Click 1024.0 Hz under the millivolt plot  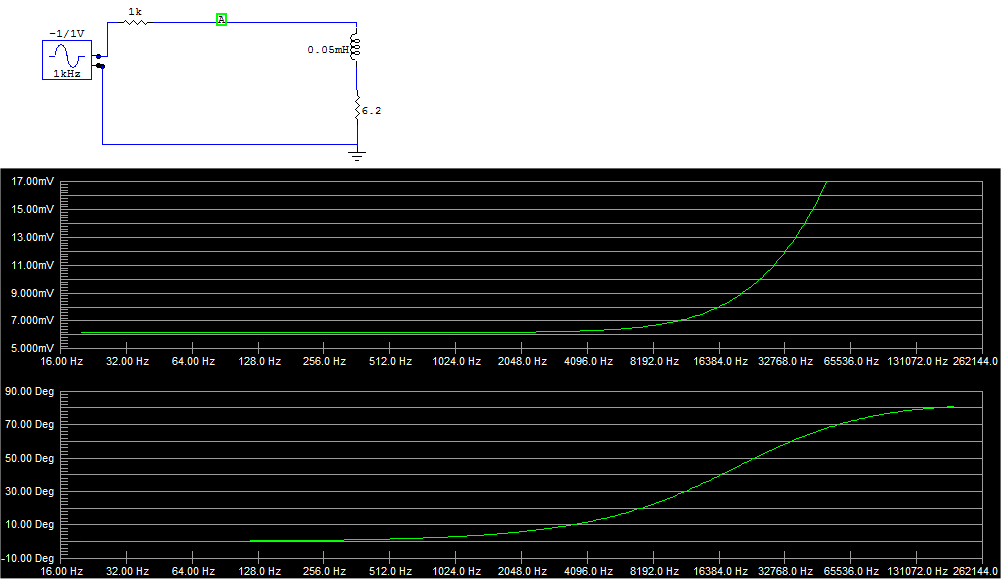click(x=456, y=361)
